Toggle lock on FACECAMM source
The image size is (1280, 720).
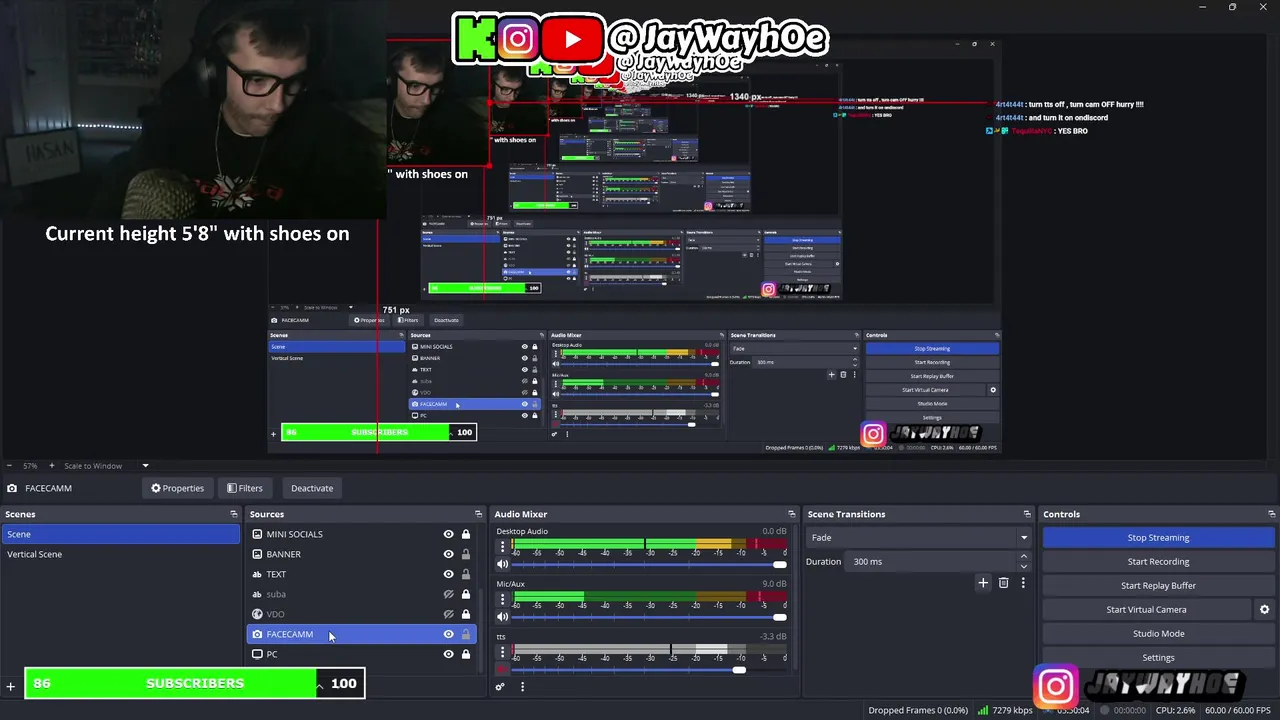466,634
